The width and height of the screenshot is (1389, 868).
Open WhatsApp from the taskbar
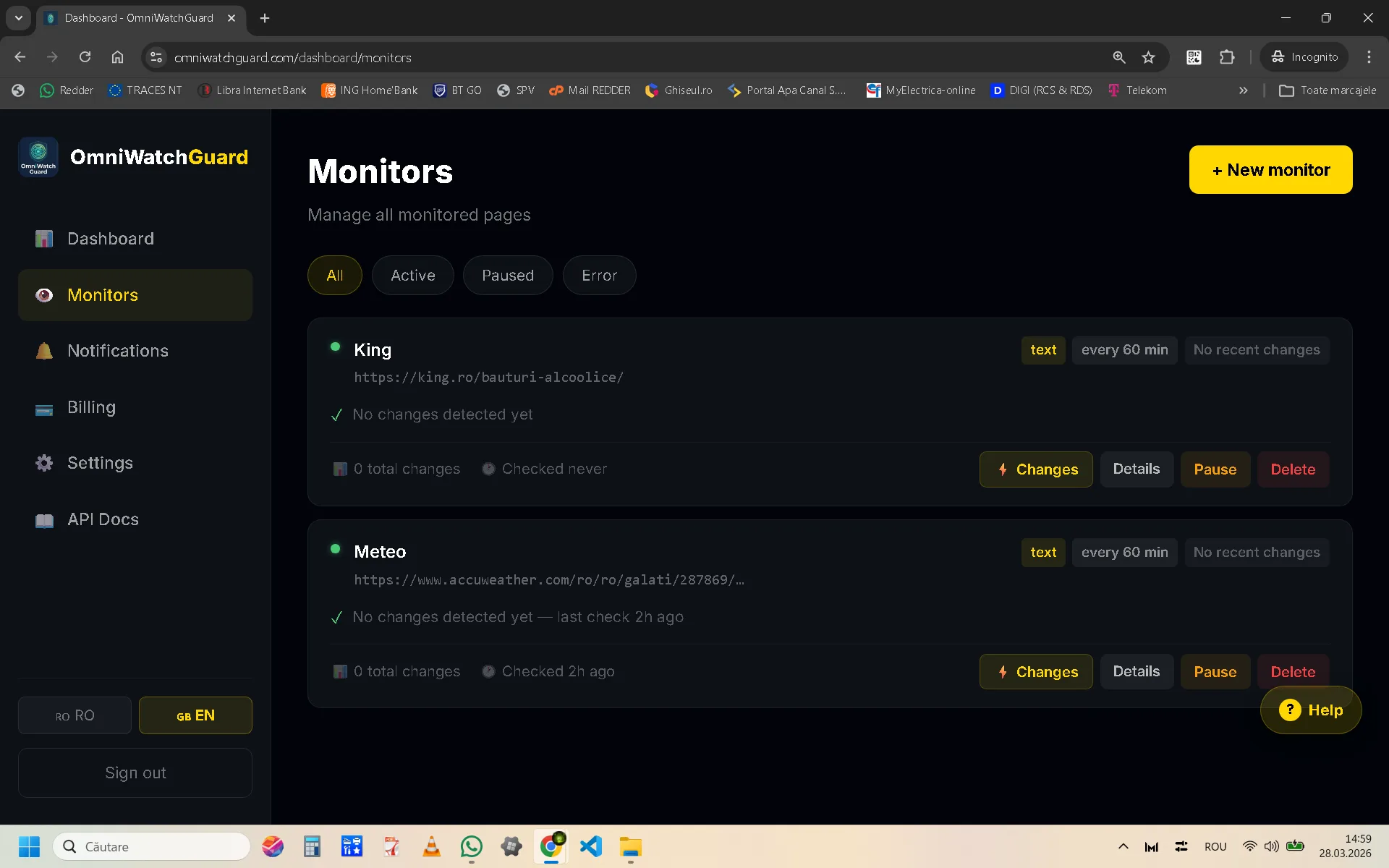click(471, 846)
